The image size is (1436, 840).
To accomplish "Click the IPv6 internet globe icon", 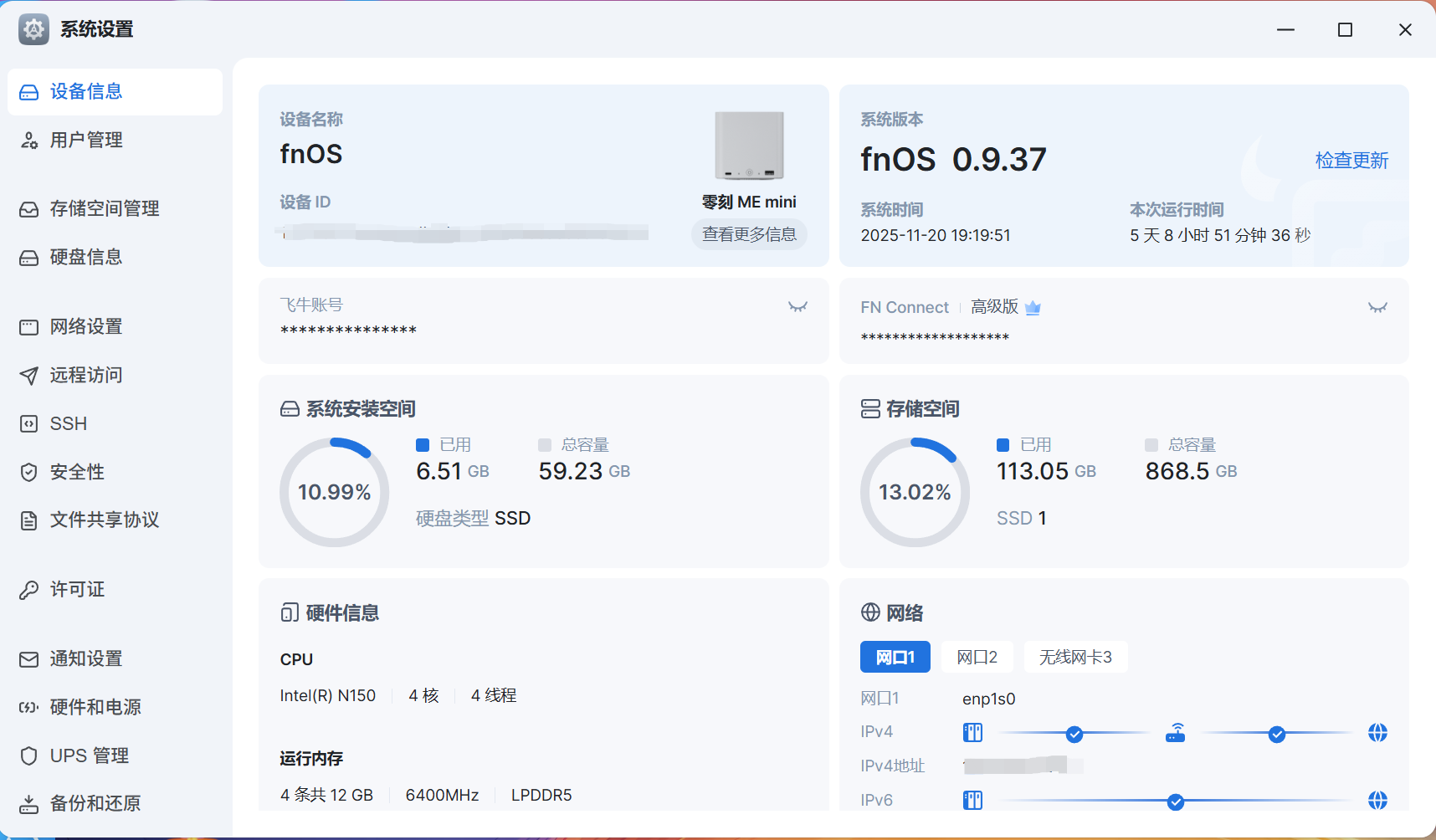I will pos(1377,801).
